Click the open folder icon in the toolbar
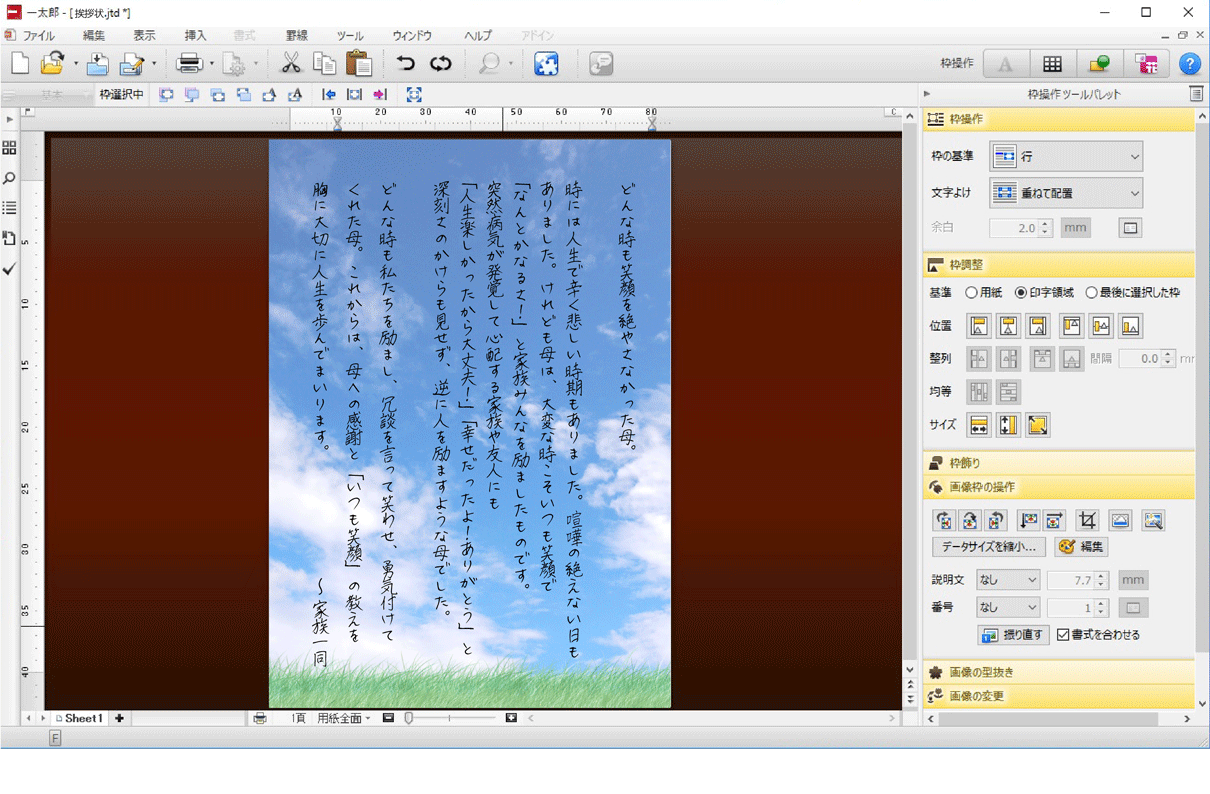The image size is (1210, 794). click(52, 64)
